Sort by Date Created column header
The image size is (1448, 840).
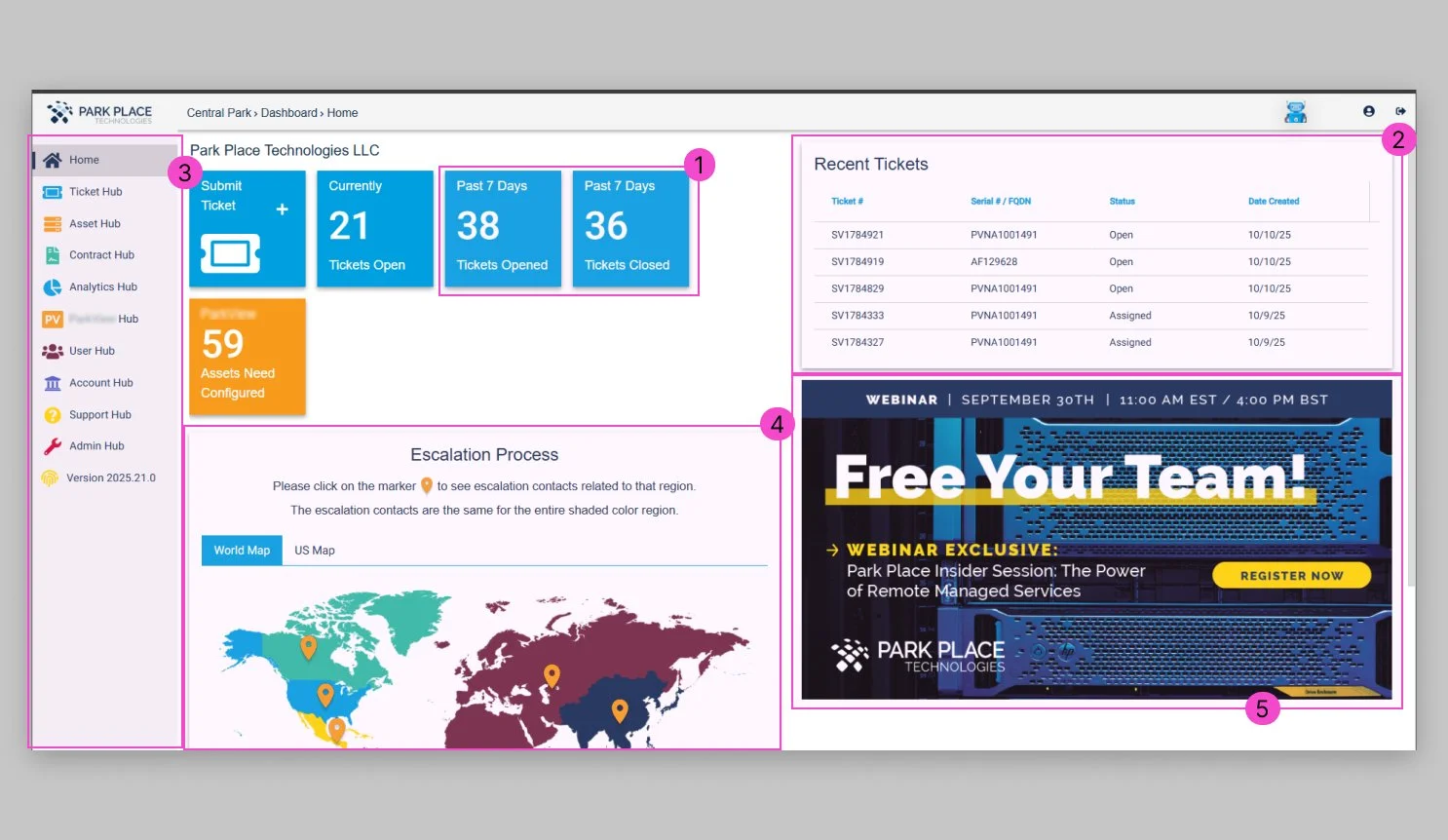[x=1274, y=202]
